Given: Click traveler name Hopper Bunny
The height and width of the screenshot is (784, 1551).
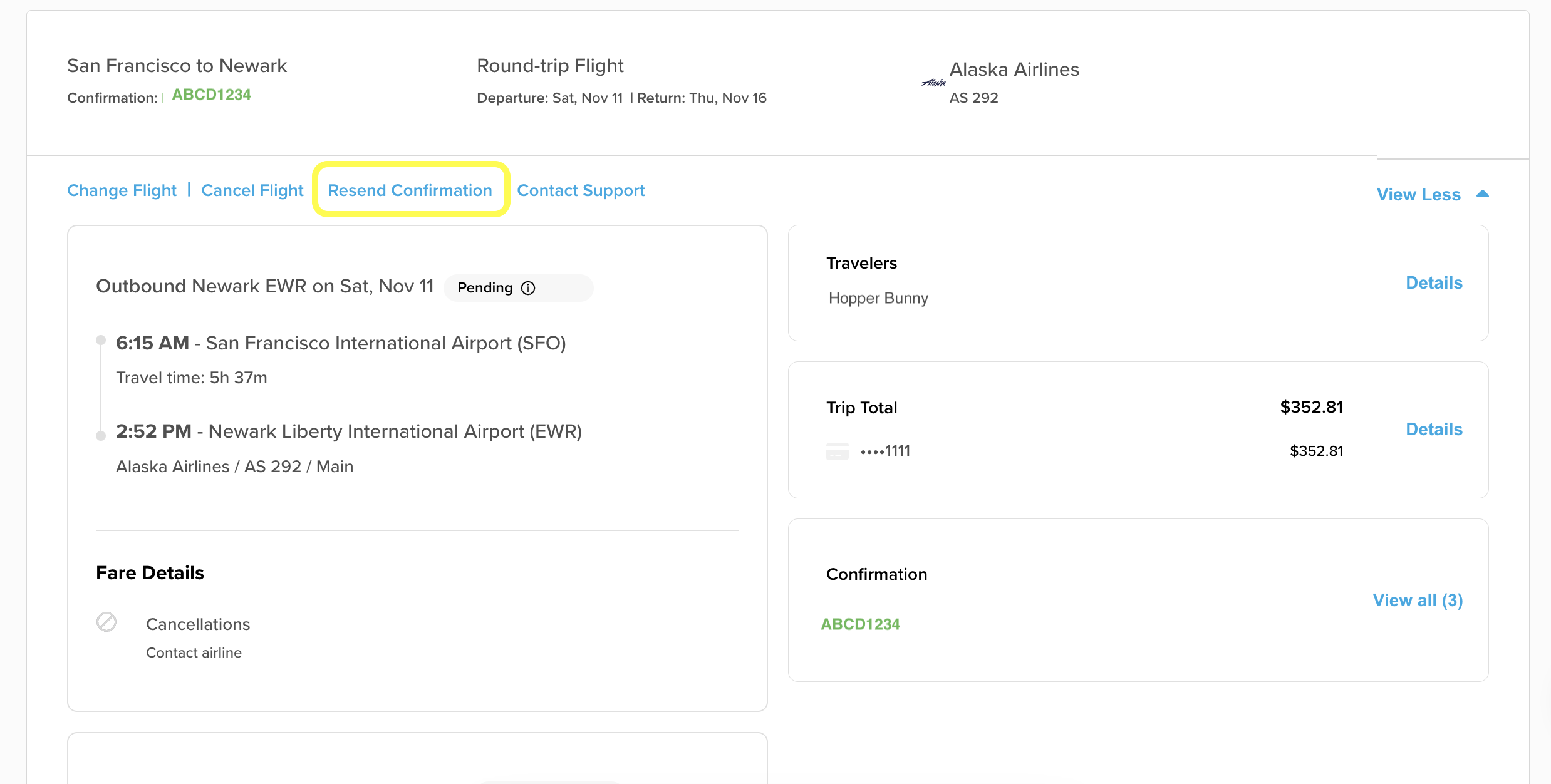Looking at the screenshot, I should (x=878, y=298).
